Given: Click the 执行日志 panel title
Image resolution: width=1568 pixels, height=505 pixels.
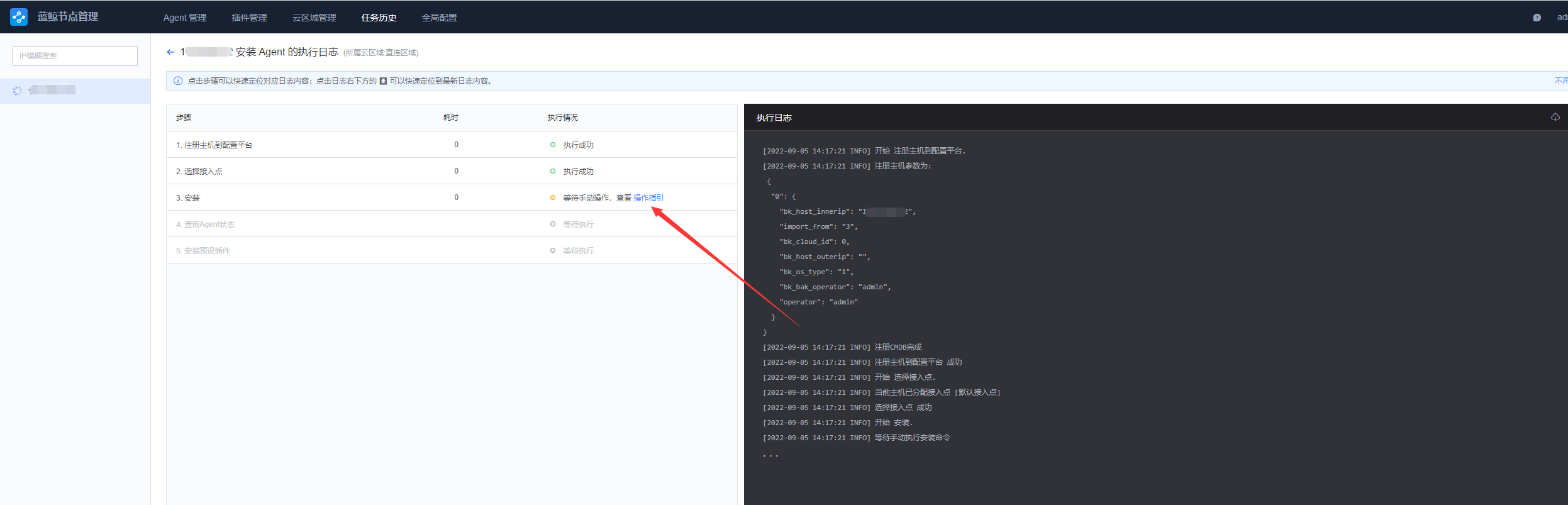Looking at the screenshot, I should point(774,118).
